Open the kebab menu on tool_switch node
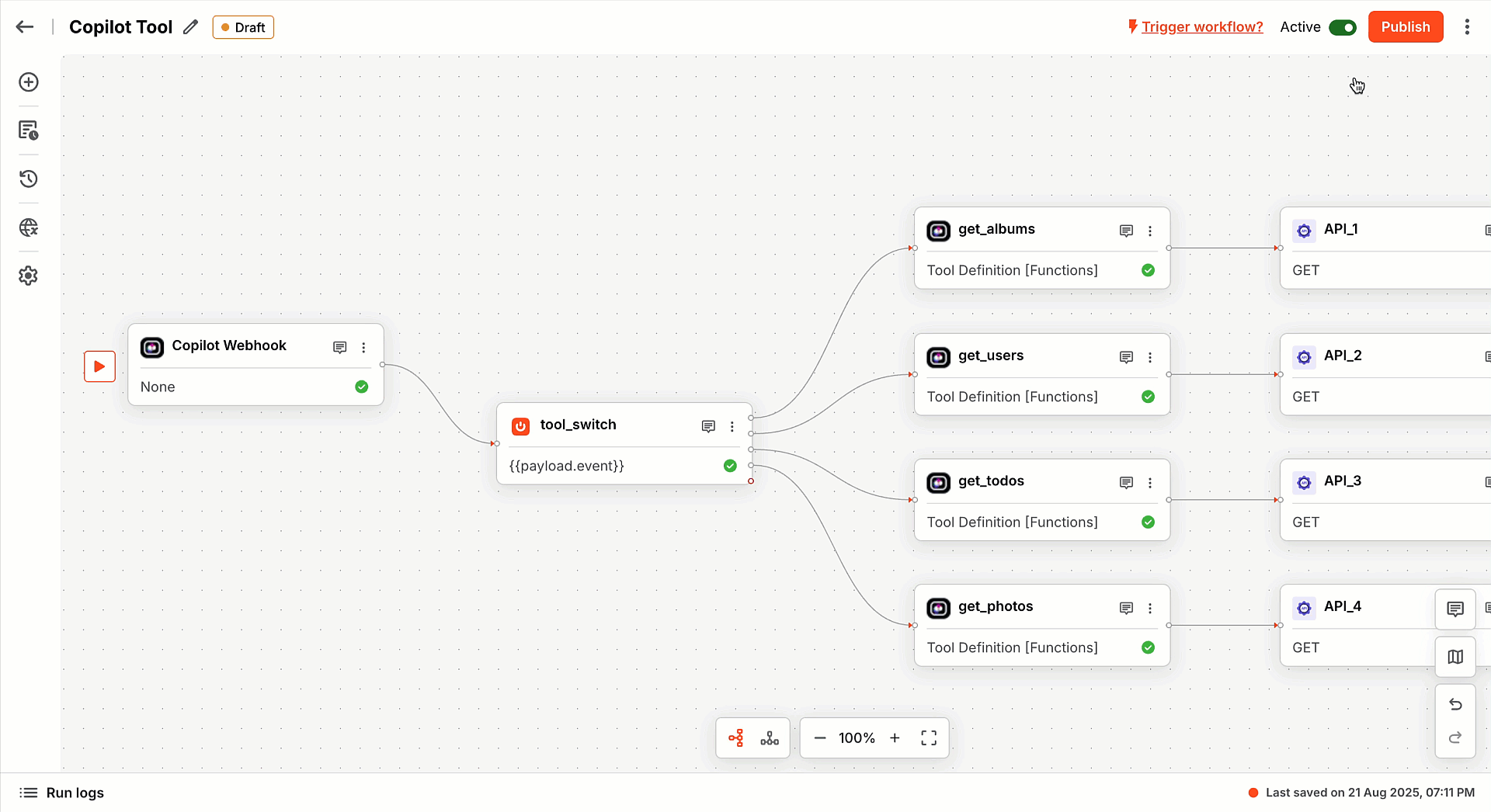The width and height of the screenshot is (1491, 812). tap(732, 426)
